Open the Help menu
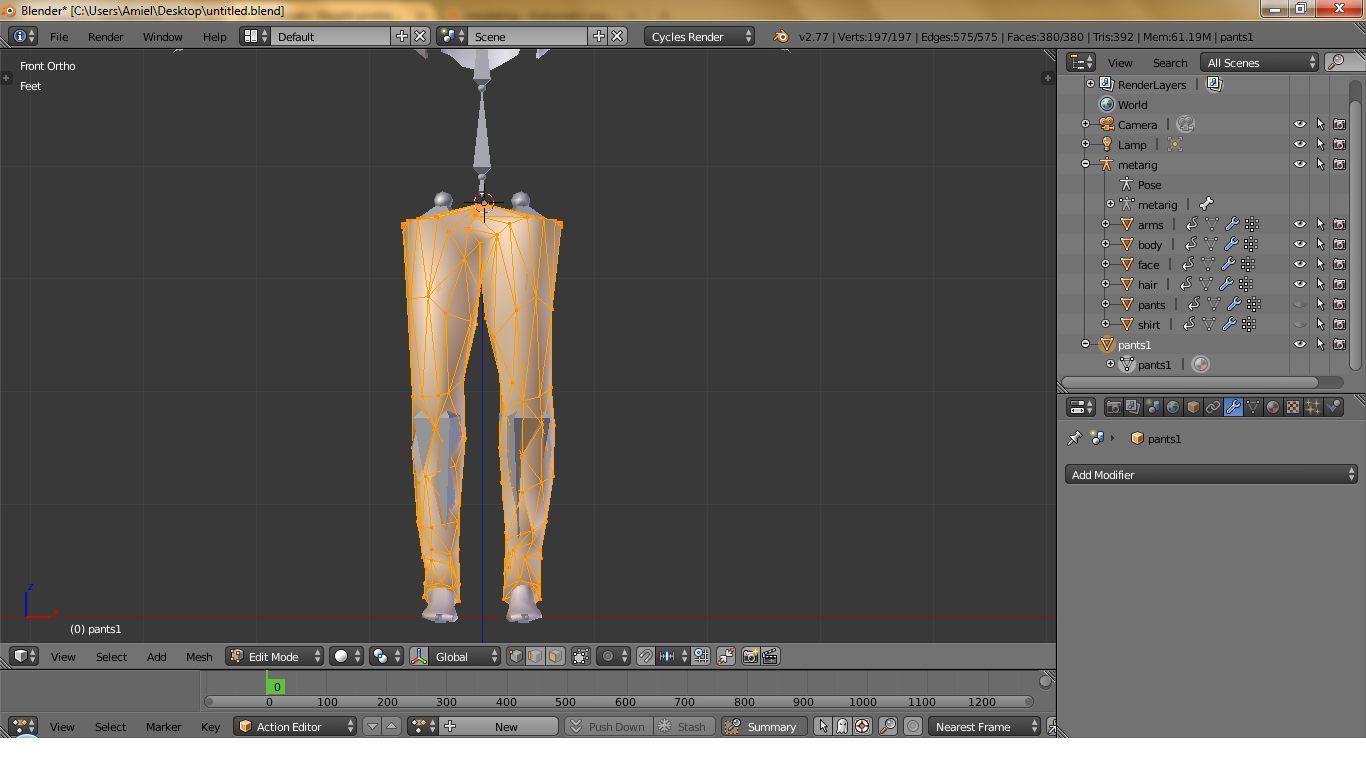1366x768 pixels. point(214,36)
